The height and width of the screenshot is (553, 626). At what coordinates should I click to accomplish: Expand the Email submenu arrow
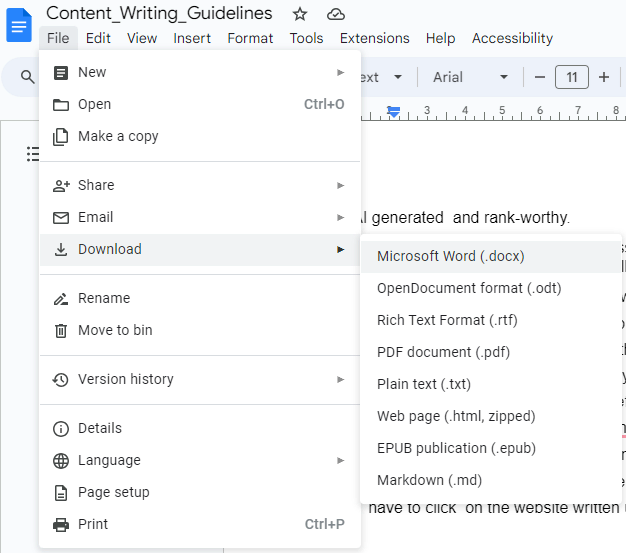click(x=340, y=218)
